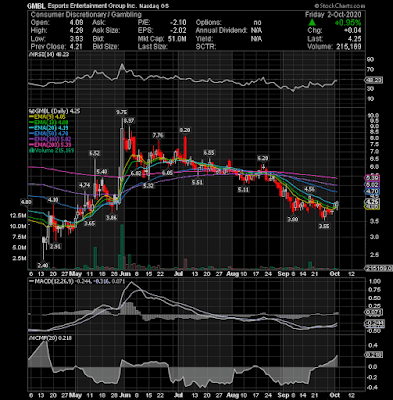Click the 5.32 low price label
Screen dimensions: 393x400
coord(148,186)
